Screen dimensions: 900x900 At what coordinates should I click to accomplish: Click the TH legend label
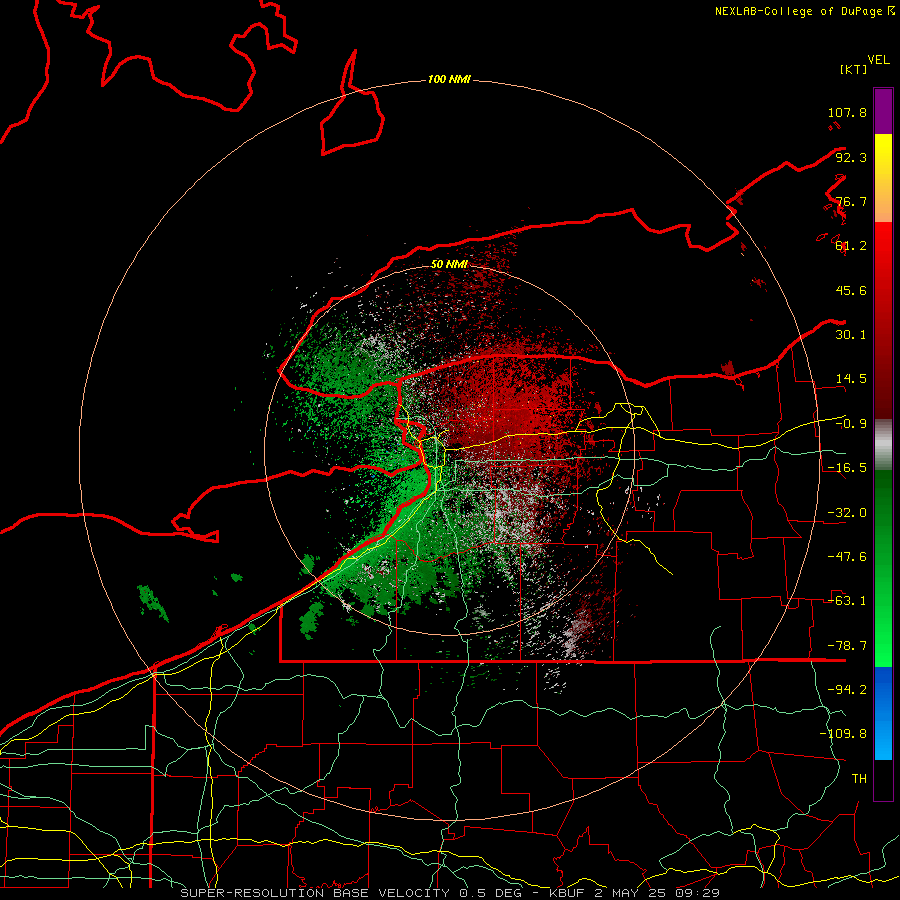(x=859, y=779)
